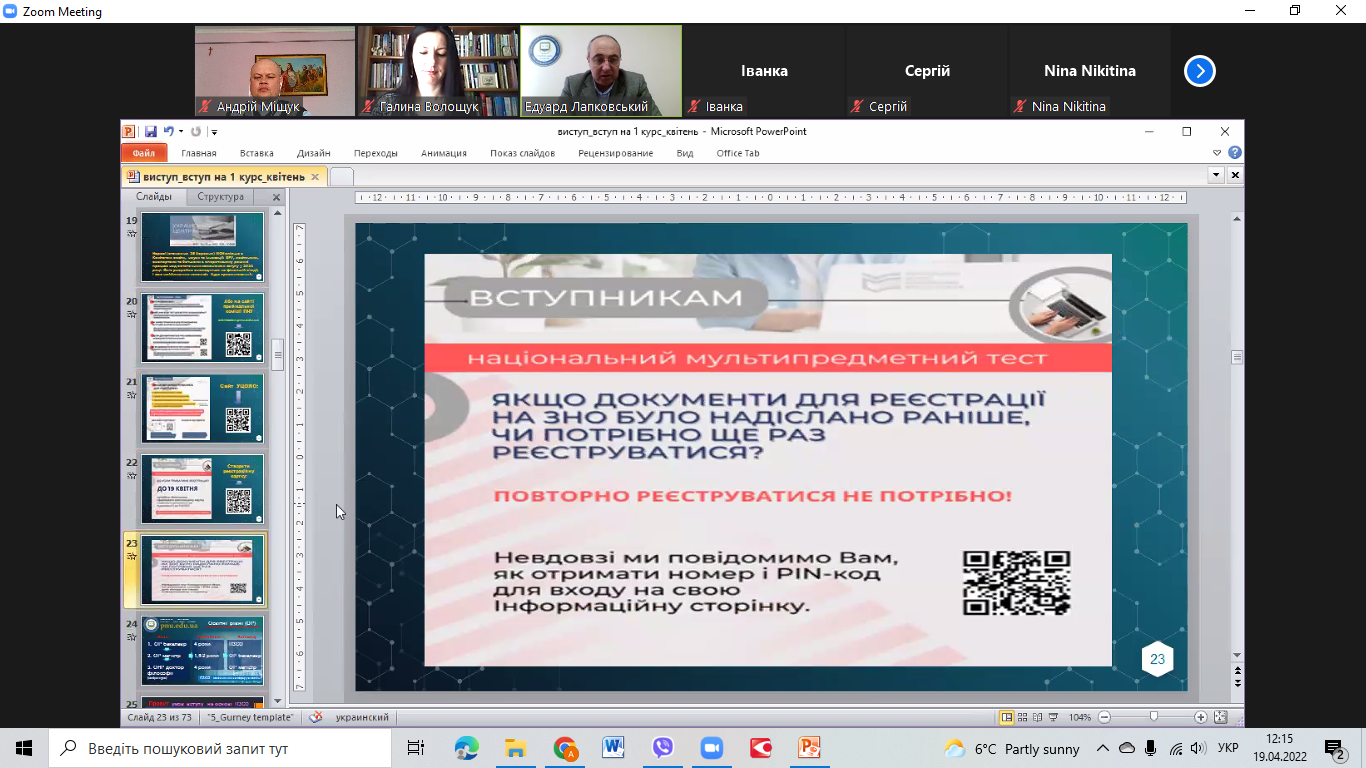Switch to the Структура pane tab
Image resolution: width=1366 pixels, height=768 pixels.
click(220, 197)
